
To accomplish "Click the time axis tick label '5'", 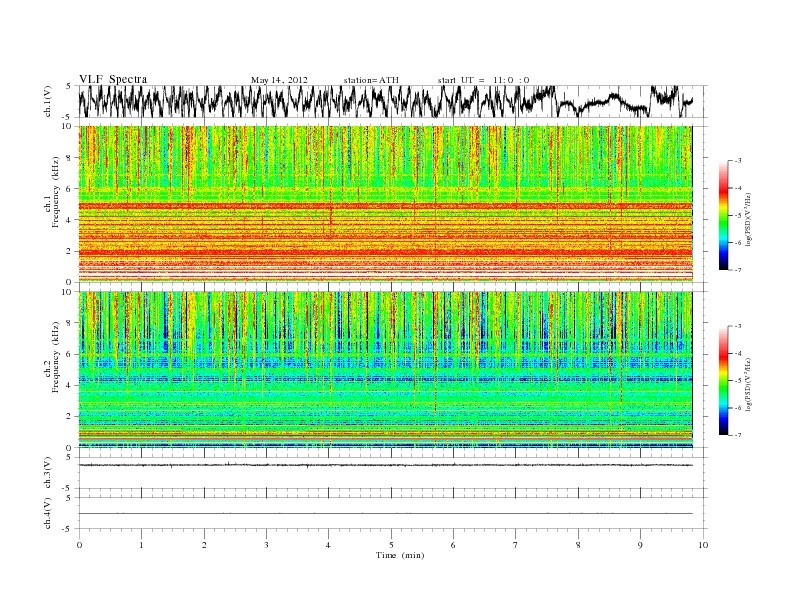I will pyautogui.click(x=391, y=545).
